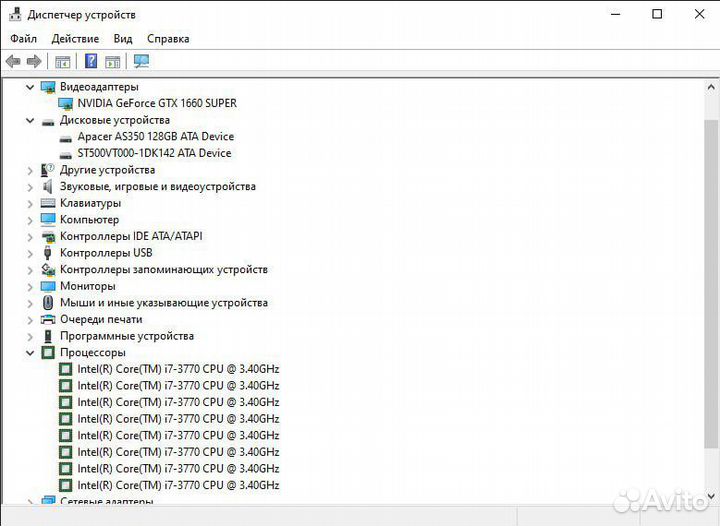The image size is (720, 526).
Task: Collapse the Дисковые устройства category
Action: [x=30, y=120]
